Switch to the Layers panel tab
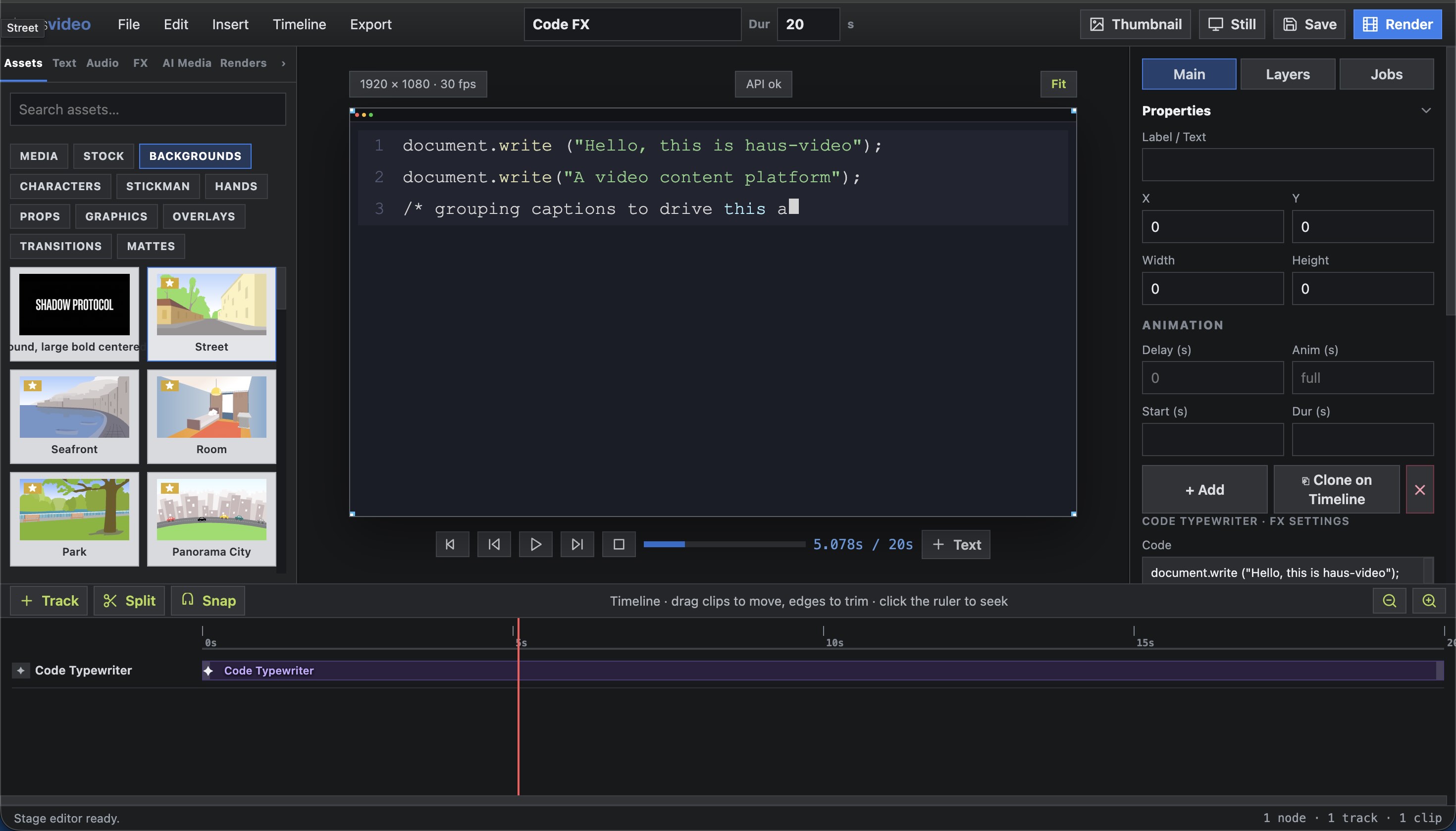Screen dimensions: 1456x831 click(x=1288, y=74)
